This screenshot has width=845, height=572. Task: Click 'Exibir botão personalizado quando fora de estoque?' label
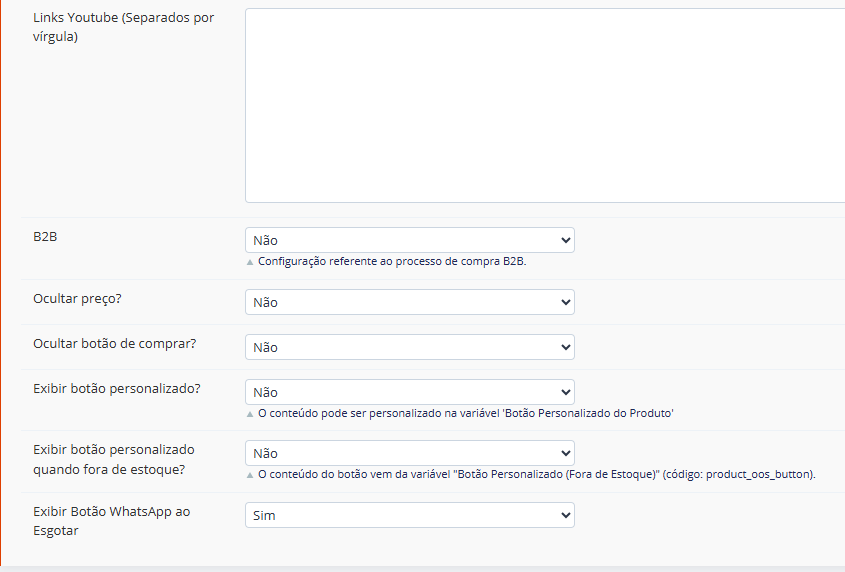click(114, 459)
